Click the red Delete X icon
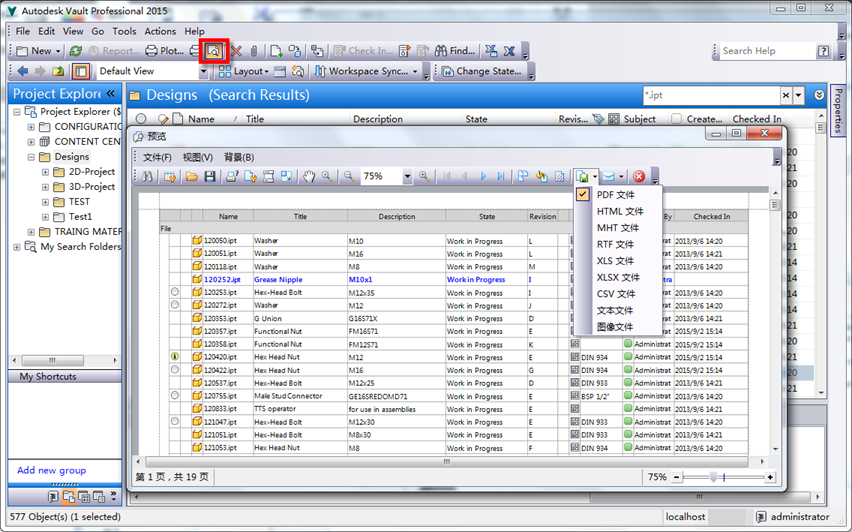852x532 pixels. 236,51
